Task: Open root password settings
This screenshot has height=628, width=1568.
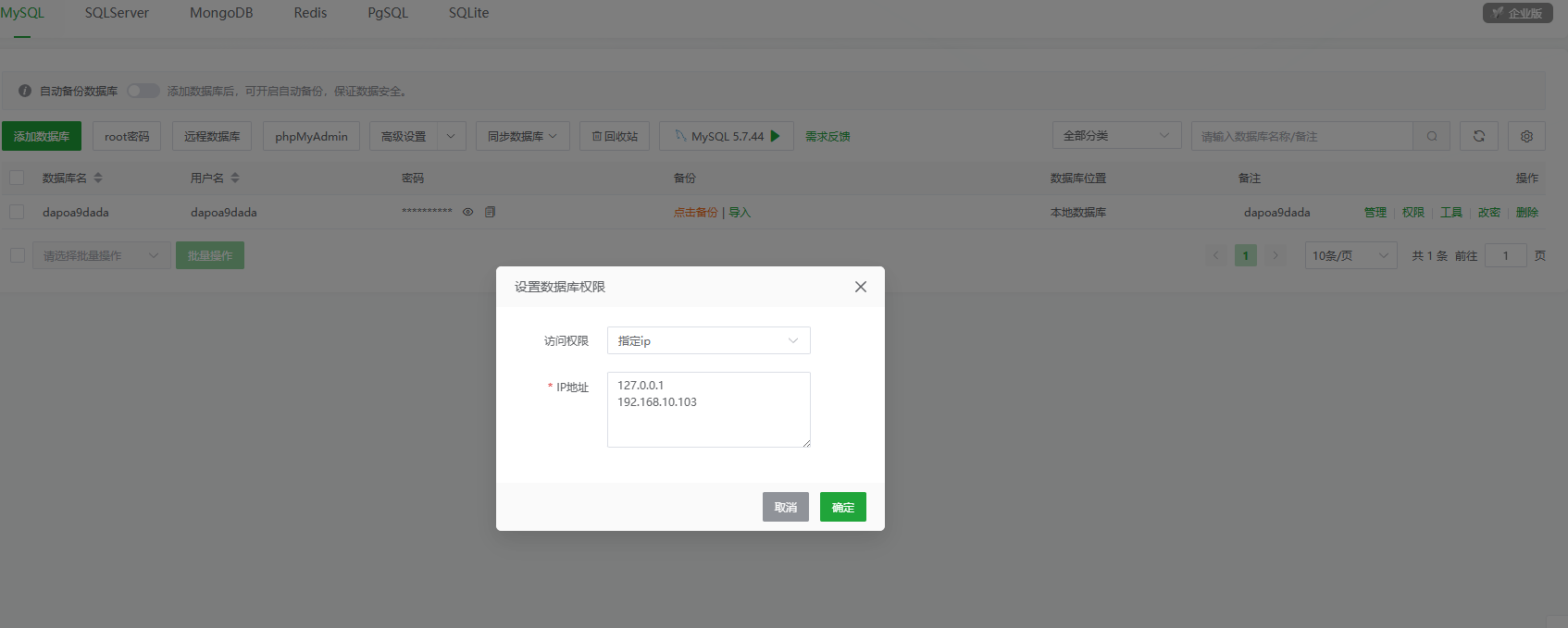Action: click(x=127, y=136)
